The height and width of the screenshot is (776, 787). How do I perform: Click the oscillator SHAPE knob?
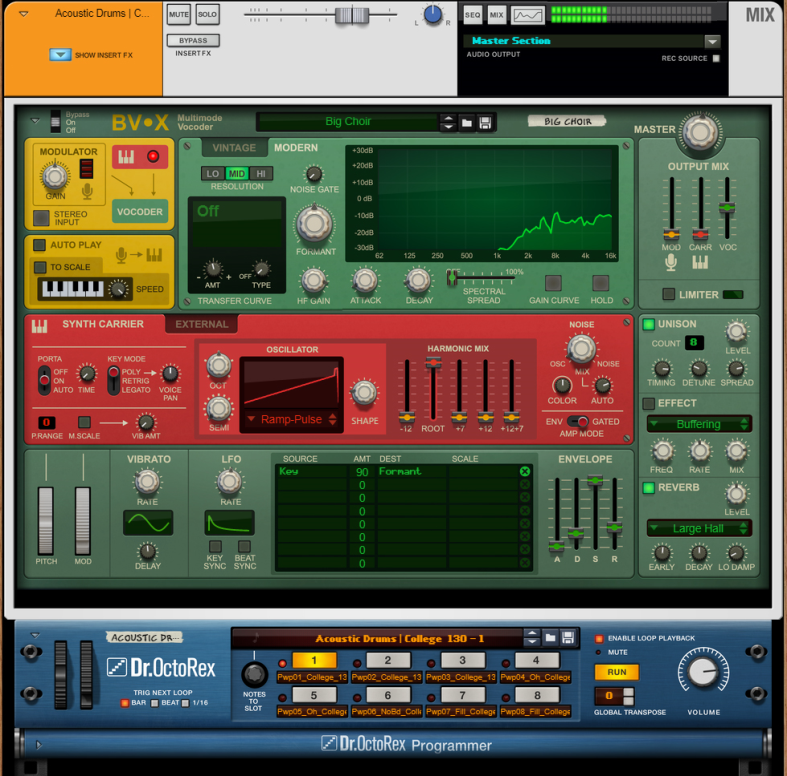pos(364,393)
